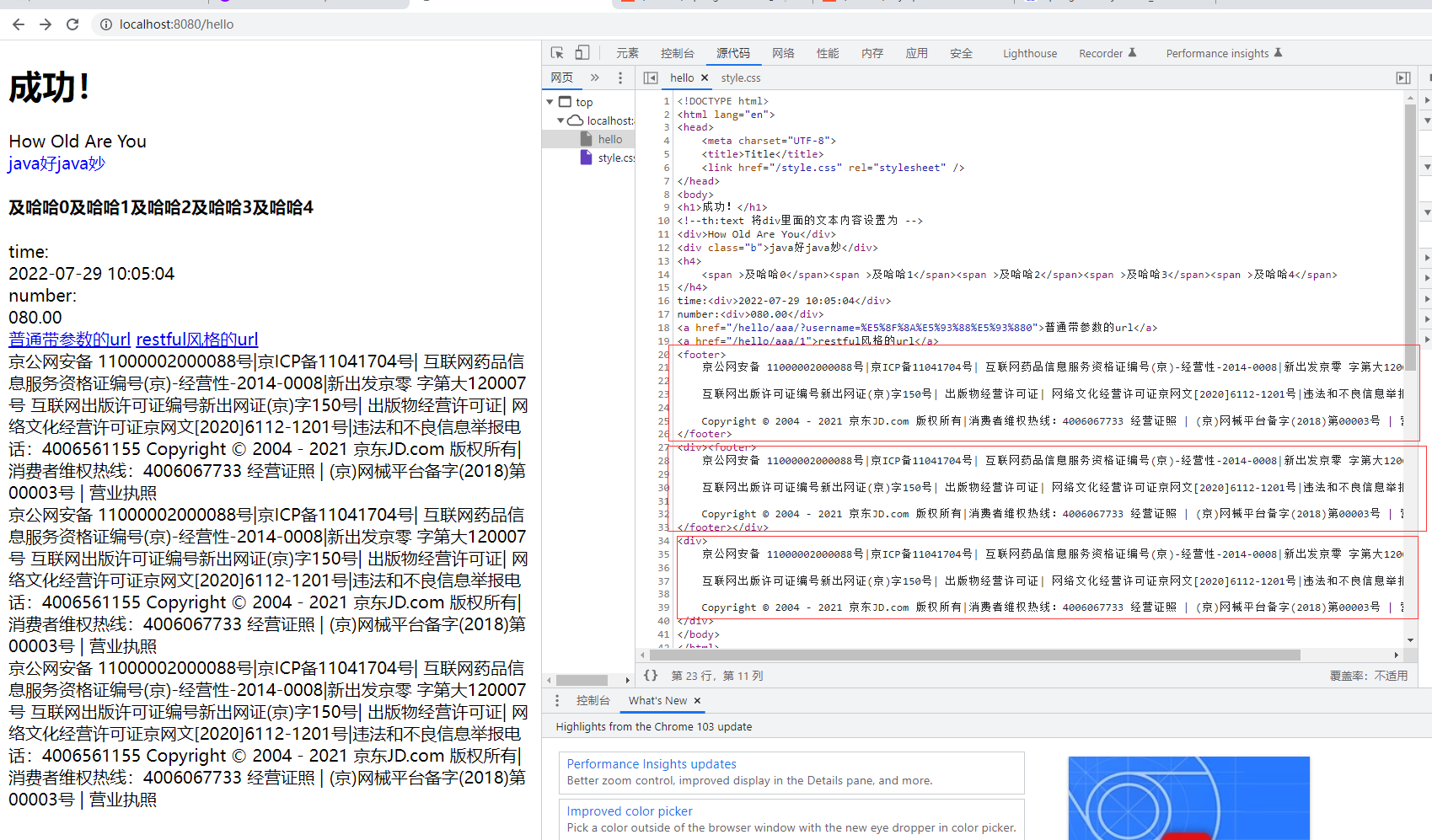
Task: Switch to the 控制台 tab in top bar
Action: tap(678, 53)
